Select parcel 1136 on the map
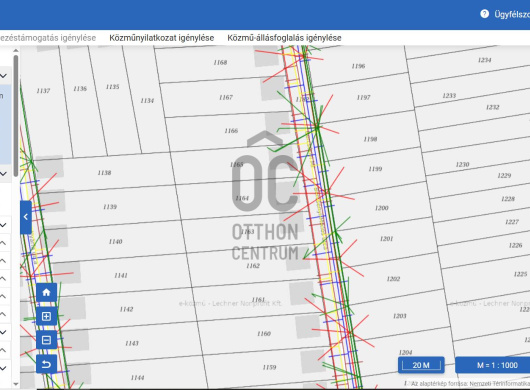 pos(80,89)
